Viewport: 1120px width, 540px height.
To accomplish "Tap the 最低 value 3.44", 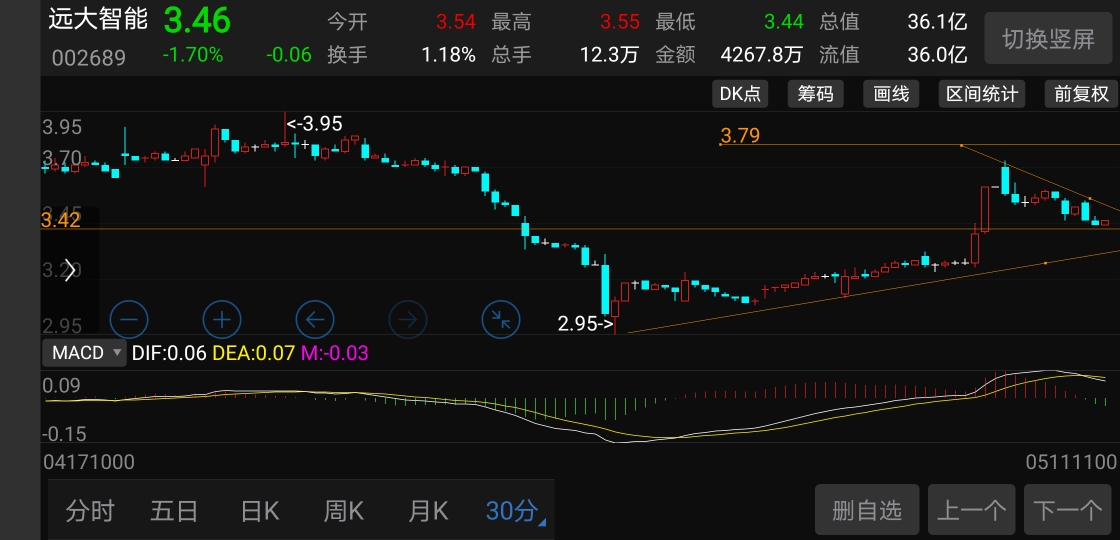I will [x=784, y=21].
